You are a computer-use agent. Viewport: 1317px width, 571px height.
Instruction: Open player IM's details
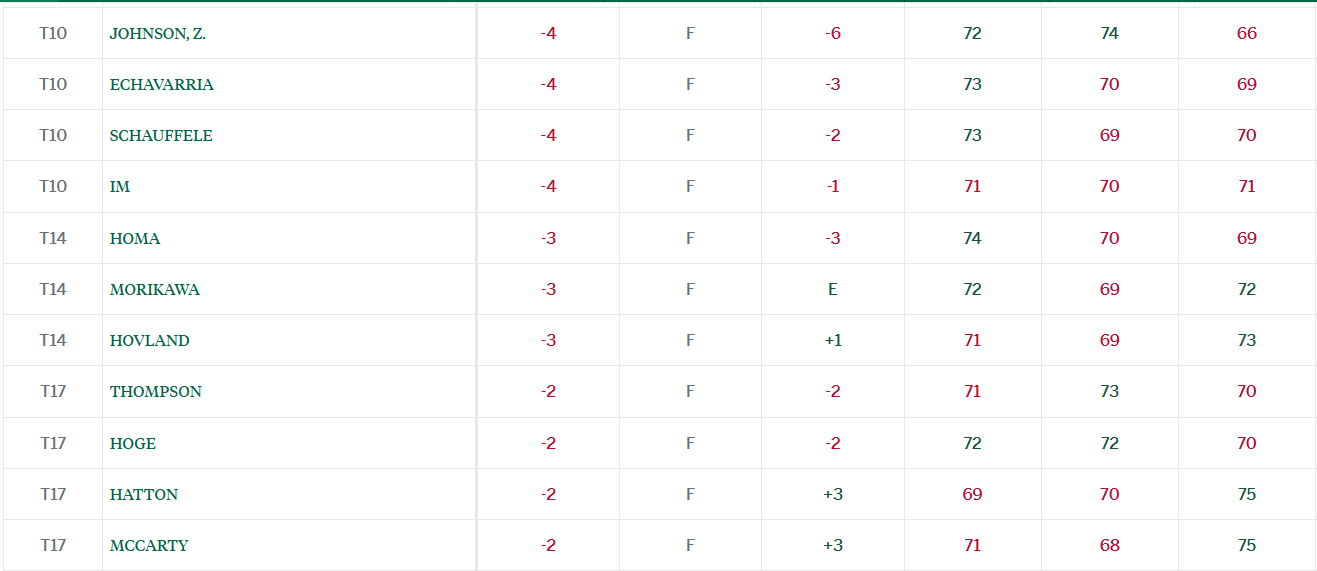click(120, 186)
